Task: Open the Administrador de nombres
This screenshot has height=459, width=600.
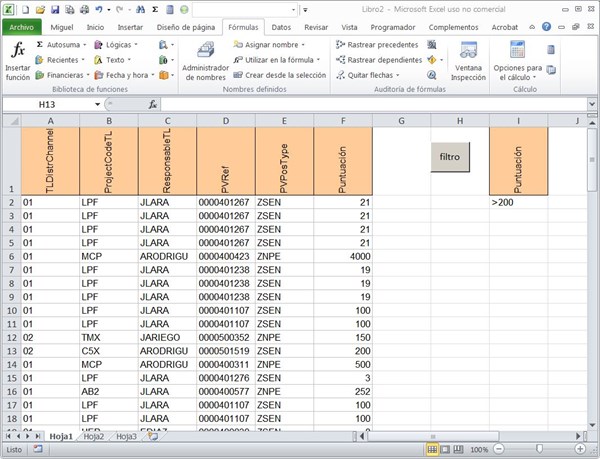Action: (204, 61)
